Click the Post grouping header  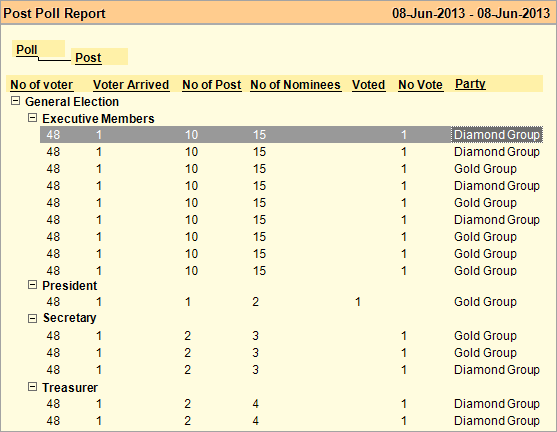pyautogui.click(x=99, y=57)
